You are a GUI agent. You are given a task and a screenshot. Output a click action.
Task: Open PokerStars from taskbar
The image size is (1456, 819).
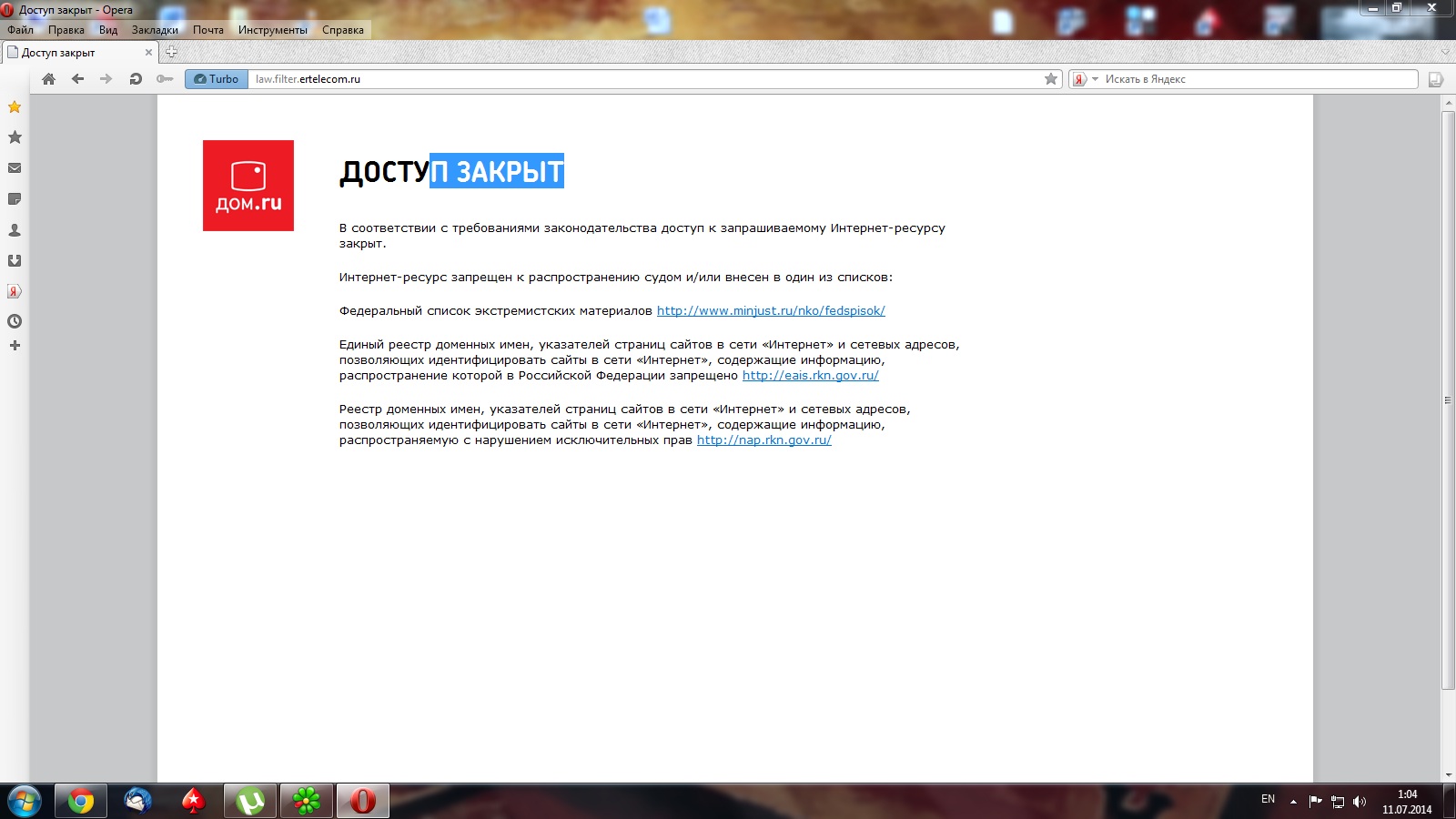pos(194,802)
